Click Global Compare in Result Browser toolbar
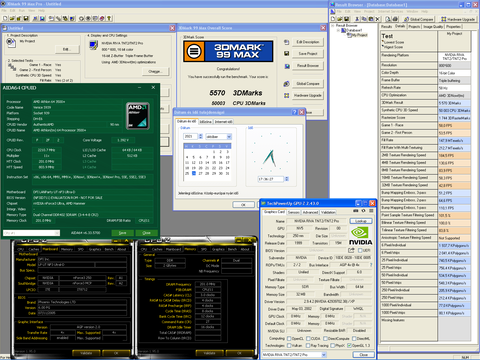Screen dimensions: 480x360 pos(419,19)
